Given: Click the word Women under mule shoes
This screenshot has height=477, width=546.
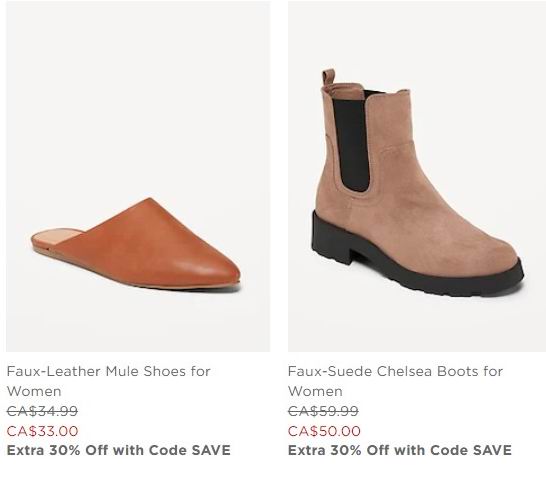Looking at the screenshot, I should coord(34,391).
